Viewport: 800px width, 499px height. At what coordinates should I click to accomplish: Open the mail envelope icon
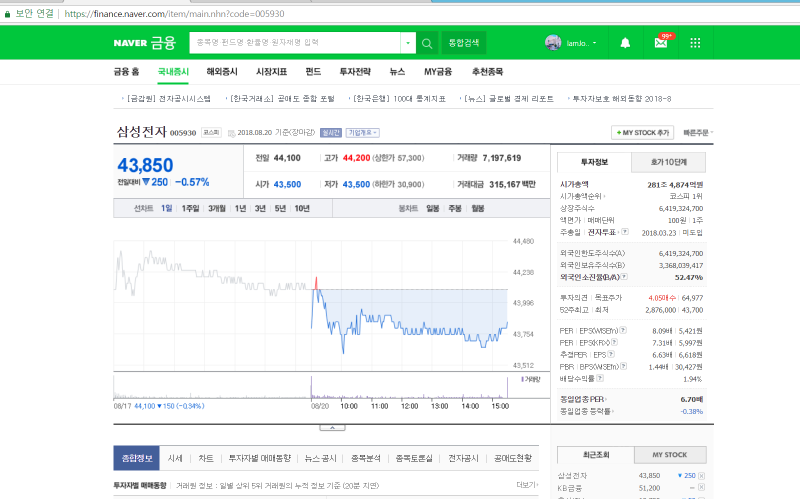coord(661,43)
